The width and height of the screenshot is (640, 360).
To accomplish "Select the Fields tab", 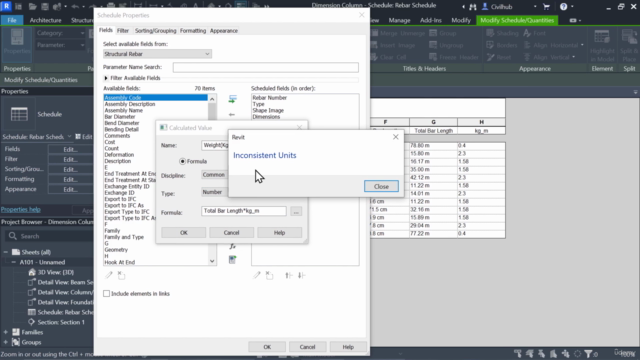I will [106, 30].
